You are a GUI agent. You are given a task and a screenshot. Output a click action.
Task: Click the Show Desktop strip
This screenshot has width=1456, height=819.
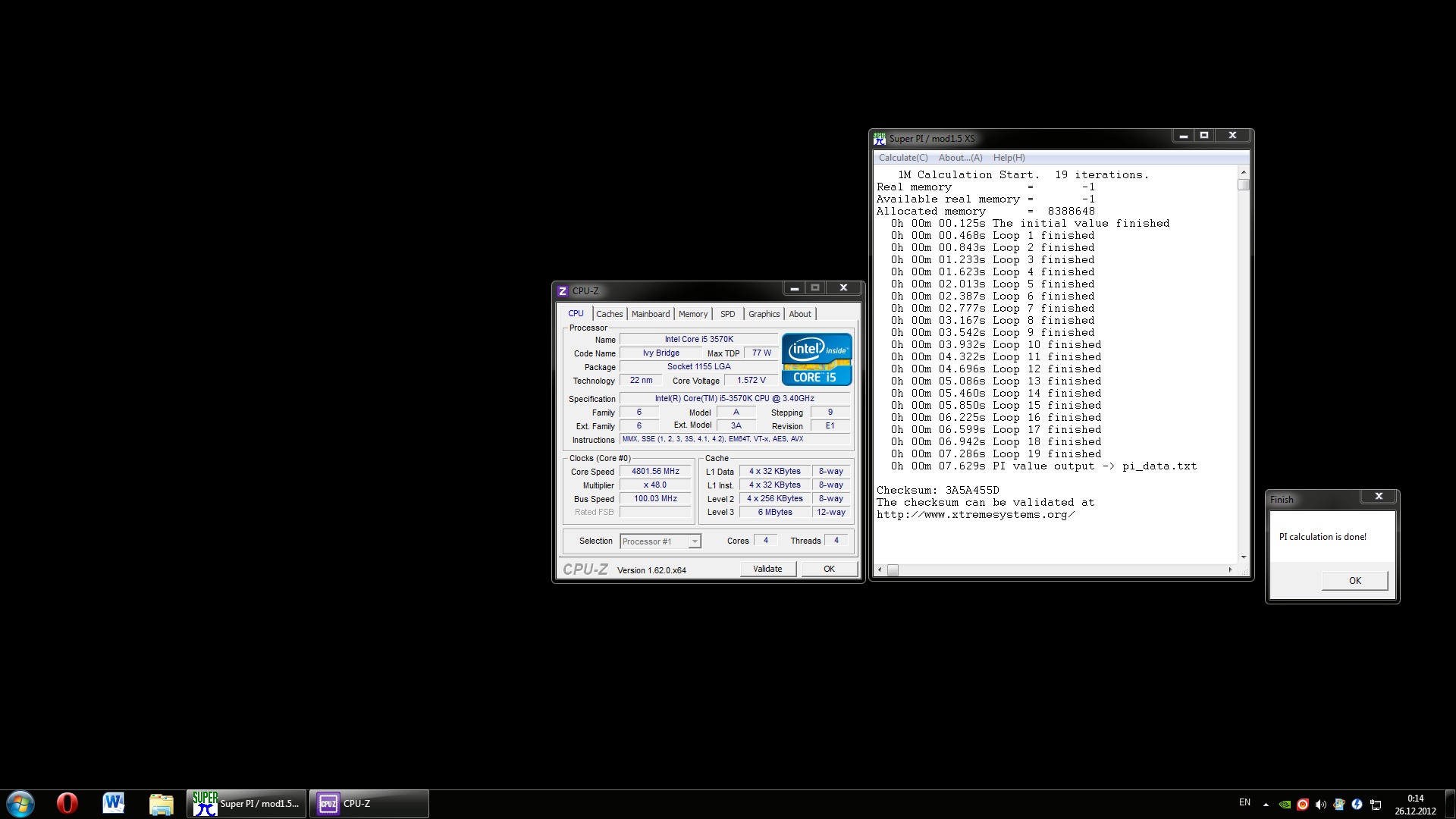(x=1450, y=804)
